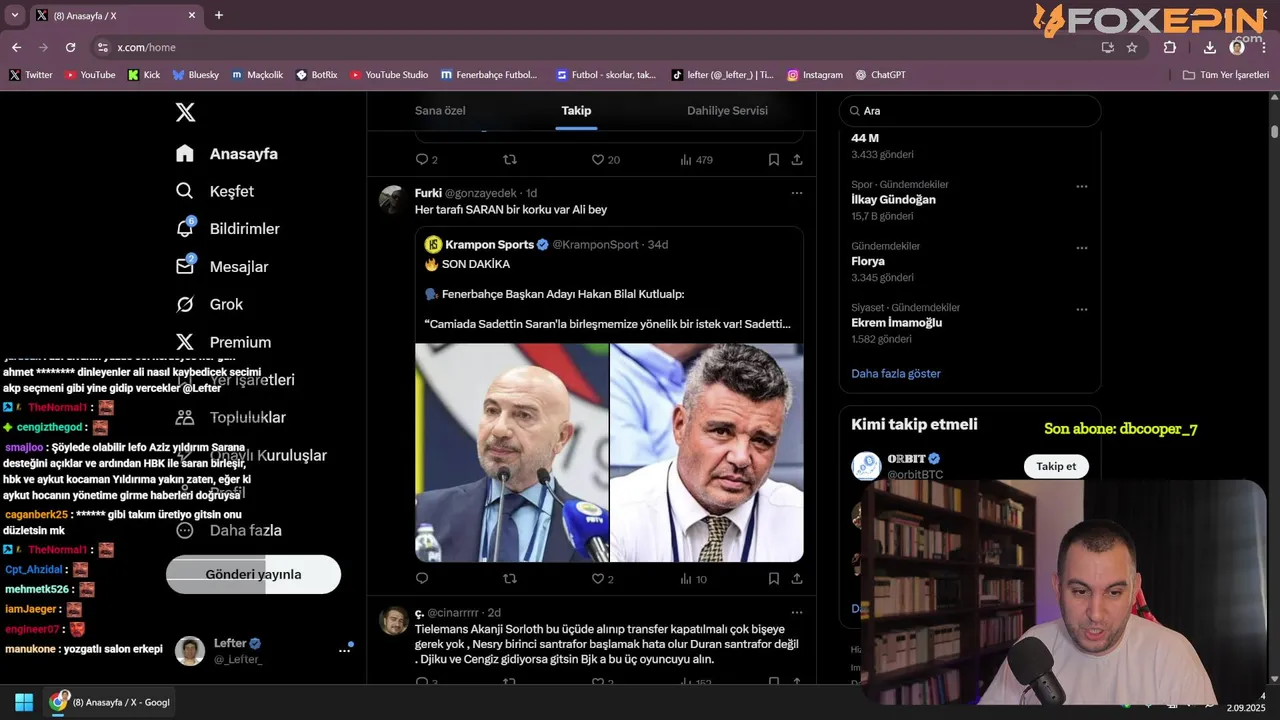Screen dimensions: 1280x720
Task: Open Instagram bookmark
Action: click(x=815, y=75)
